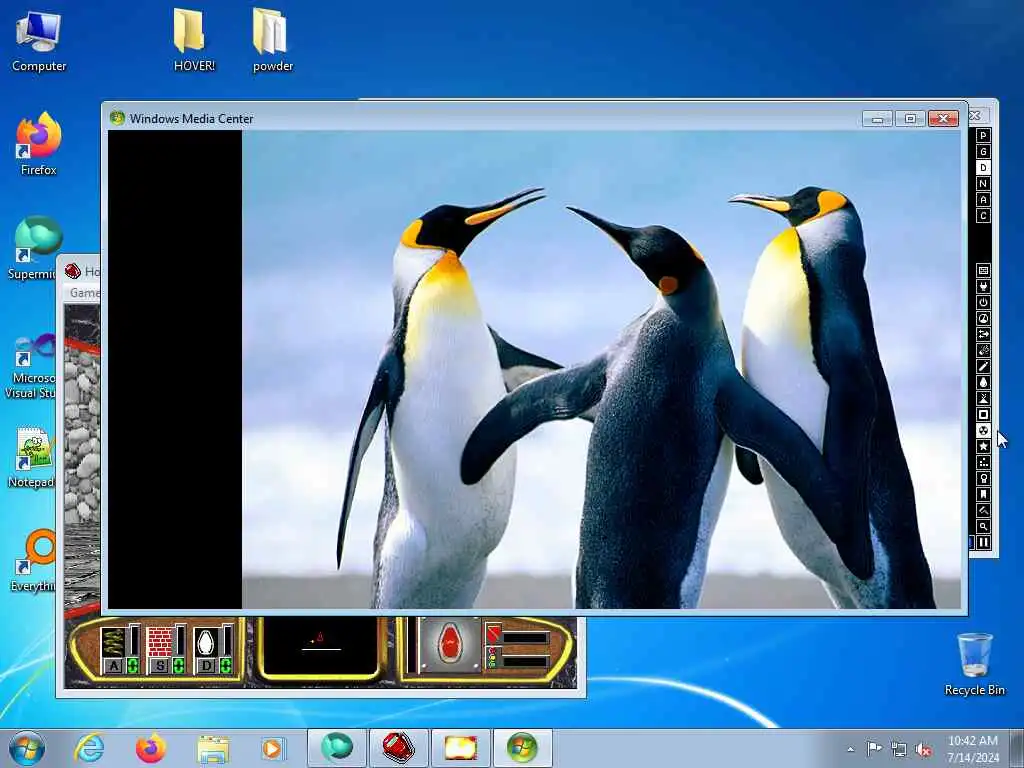The height and width of the screenshot is (768, 1024).
Task: Switch to N display mode in Powder Toy
Action: point(983,184)
